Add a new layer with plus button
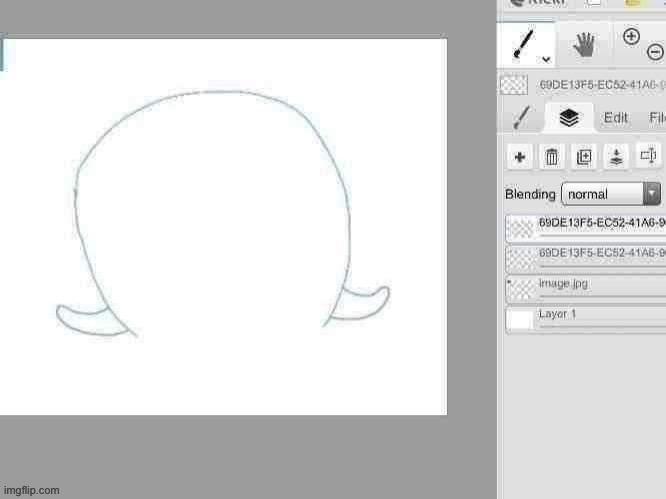This screenshot has width=666, height=499. tap(520, 157)
